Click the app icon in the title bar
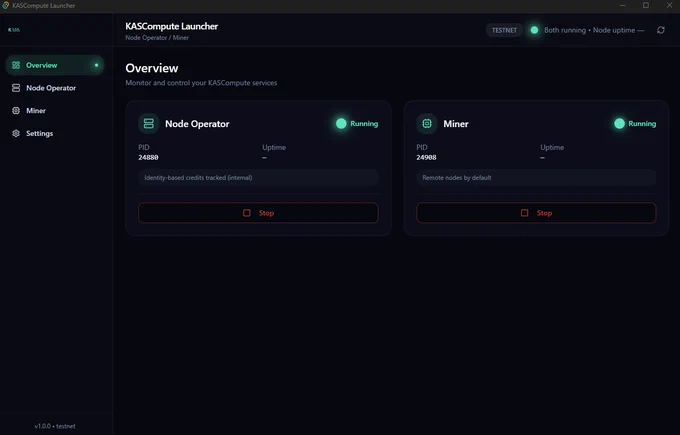 6,6
